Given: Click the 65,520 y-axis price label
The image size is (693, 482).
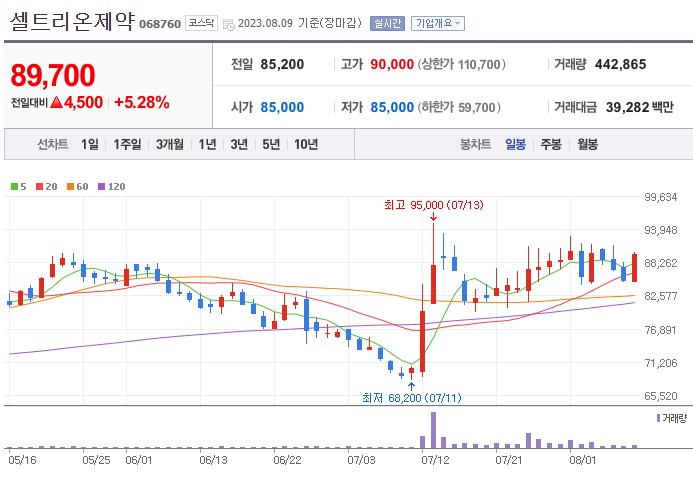Looking at the screenshot, I should (661, 396).
